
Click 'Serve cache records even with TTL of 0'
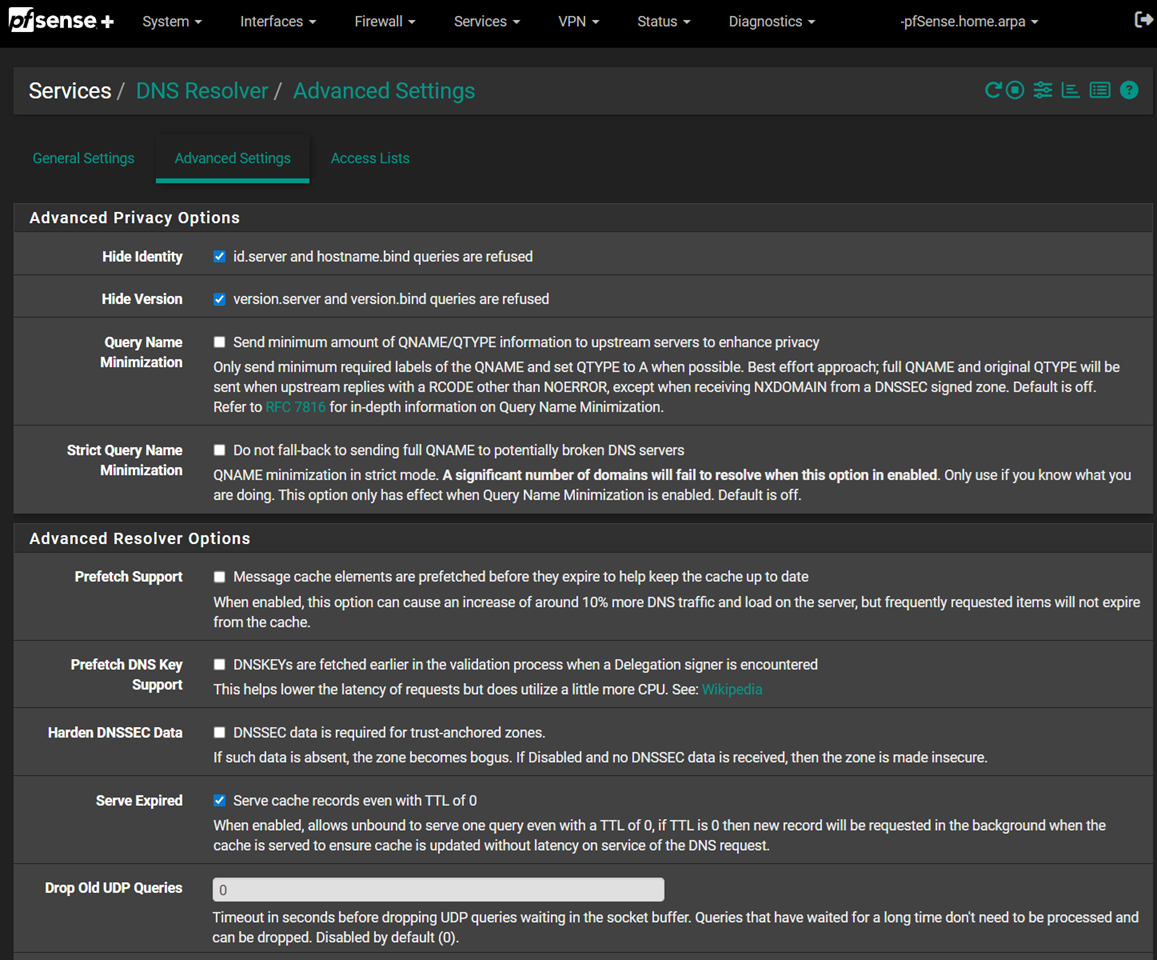(355, 801)
